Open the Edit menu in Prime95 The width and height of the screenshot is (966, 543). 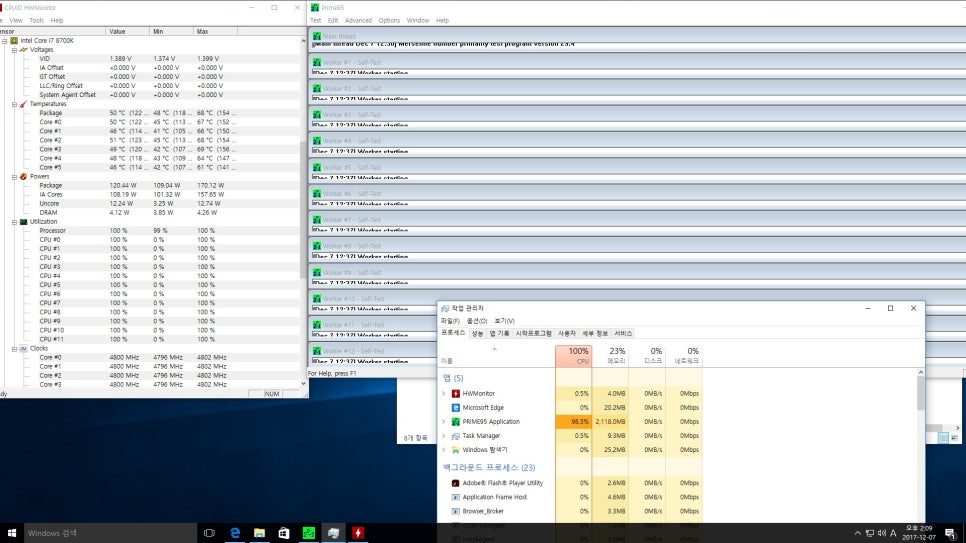tap(333, 20)
